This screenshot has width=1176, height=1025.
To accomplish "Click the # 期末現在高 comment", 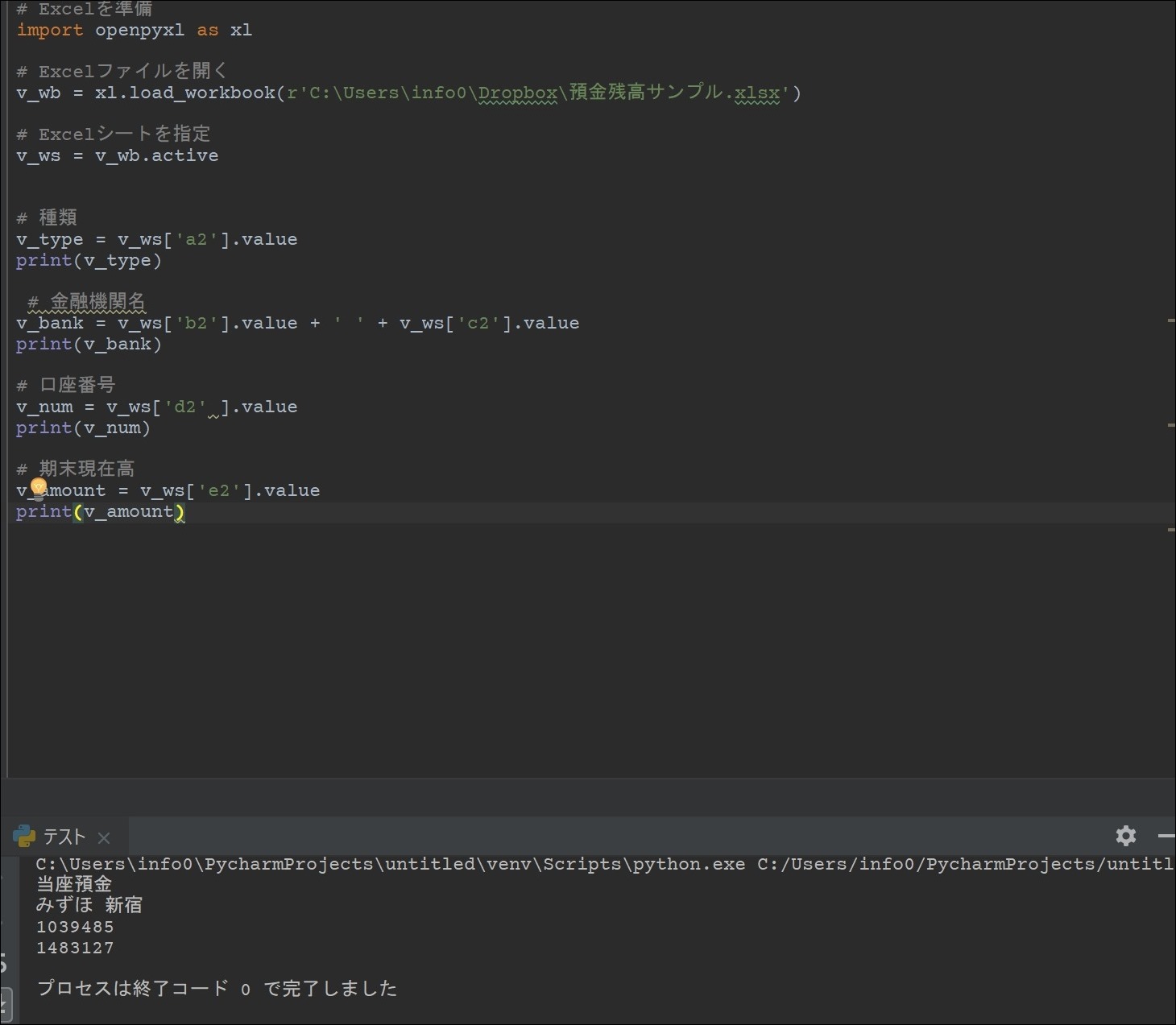I will (x=75, y=469).
